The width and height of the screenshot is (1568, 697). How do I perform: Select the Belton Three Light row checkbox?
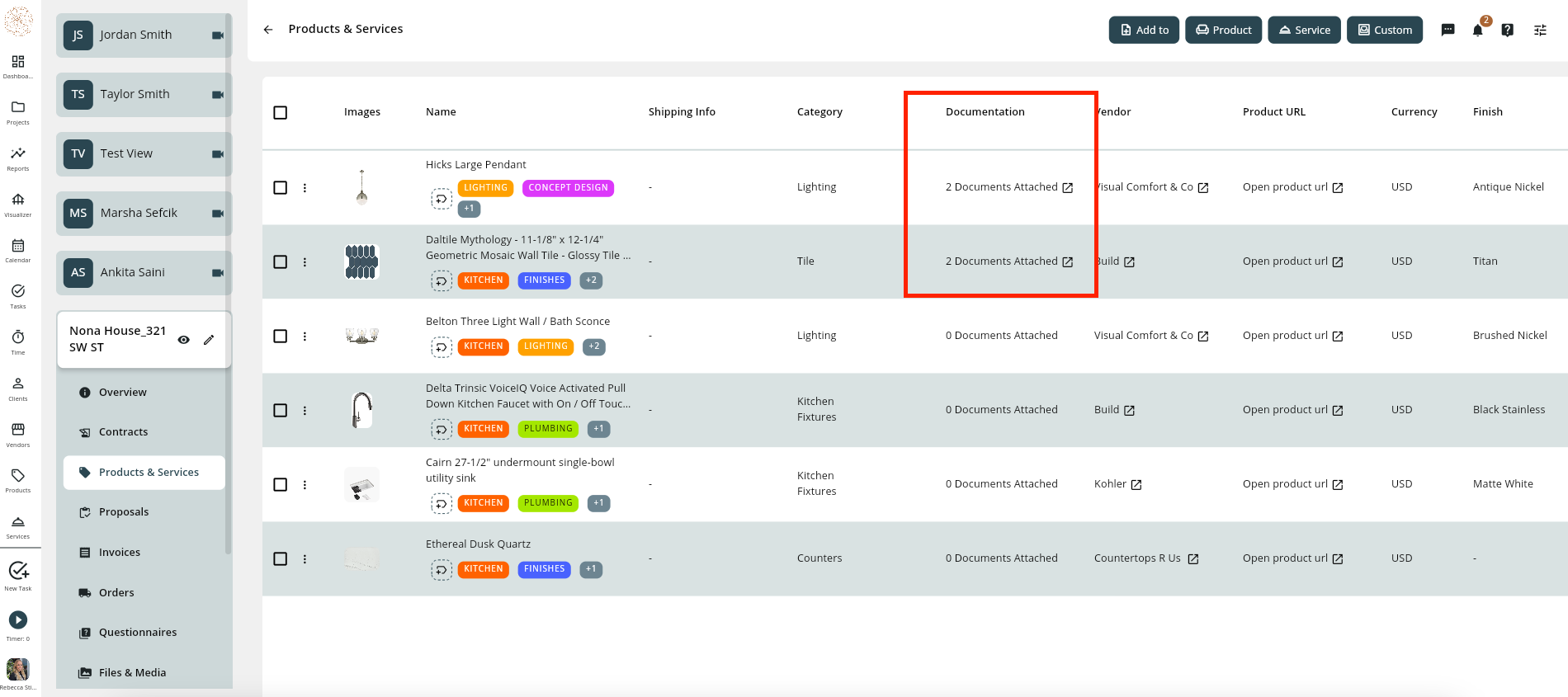coord(281,336)
